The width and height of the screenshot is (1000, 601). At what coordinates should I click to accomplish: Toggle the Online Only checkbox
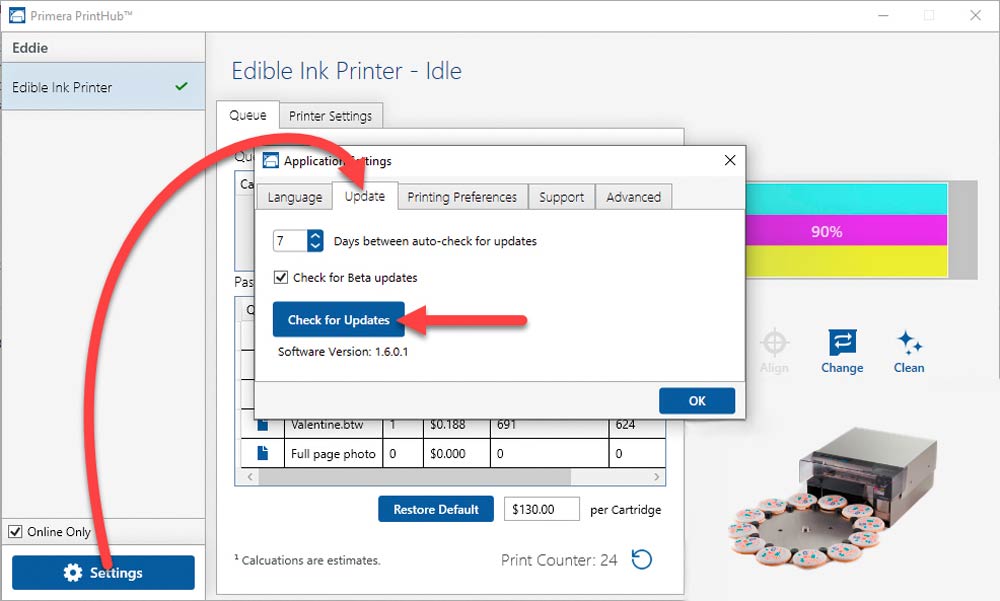[15, 531]
